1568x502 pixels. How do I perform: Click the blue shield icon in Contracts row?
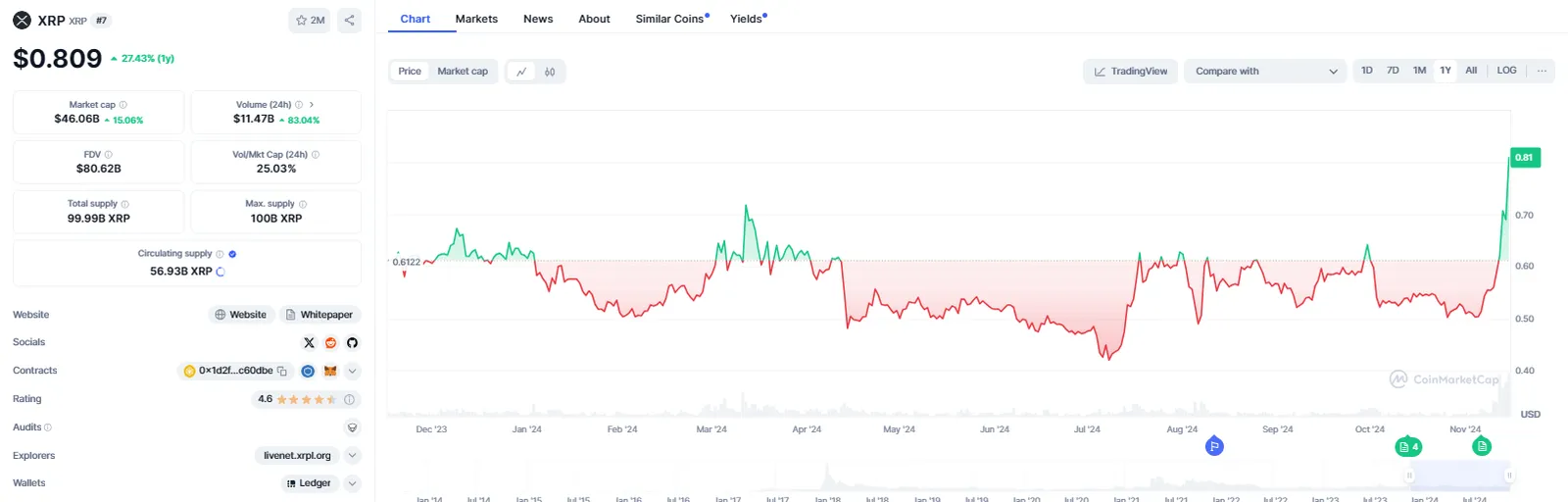point(308,372)
